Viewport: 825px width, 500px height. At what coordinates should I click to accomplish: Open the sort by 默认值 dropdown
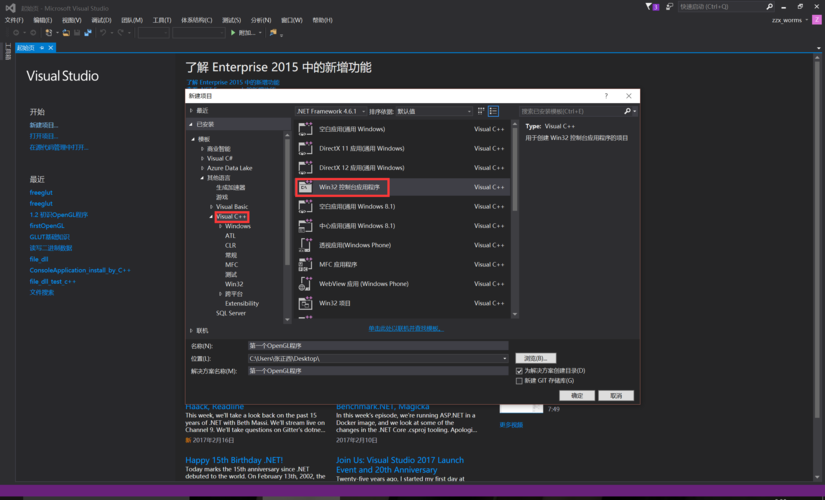point(434,111)
